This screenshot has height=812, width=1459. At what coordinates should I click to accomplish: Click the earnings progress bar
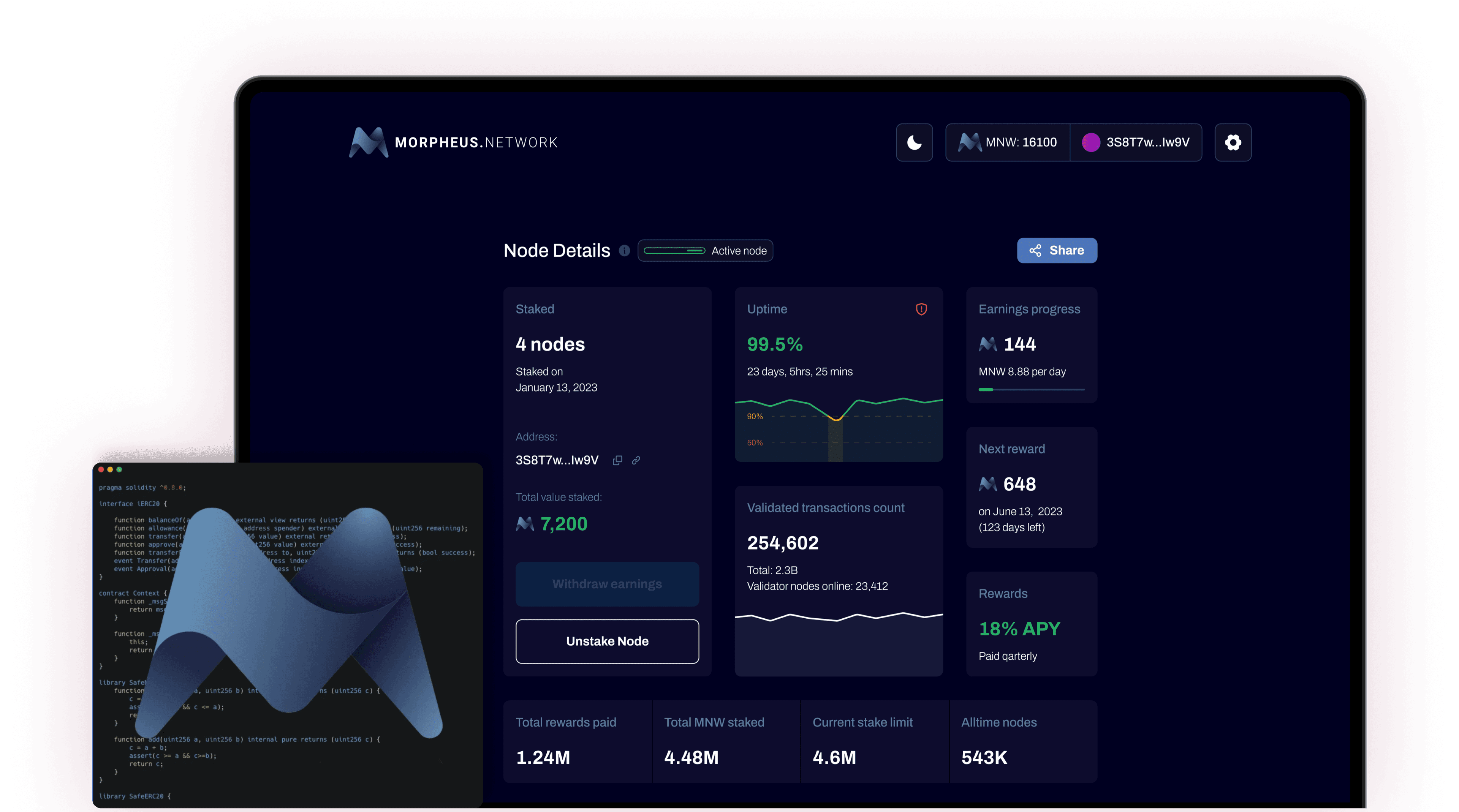pyautogui.click(x=1032, y=390)
